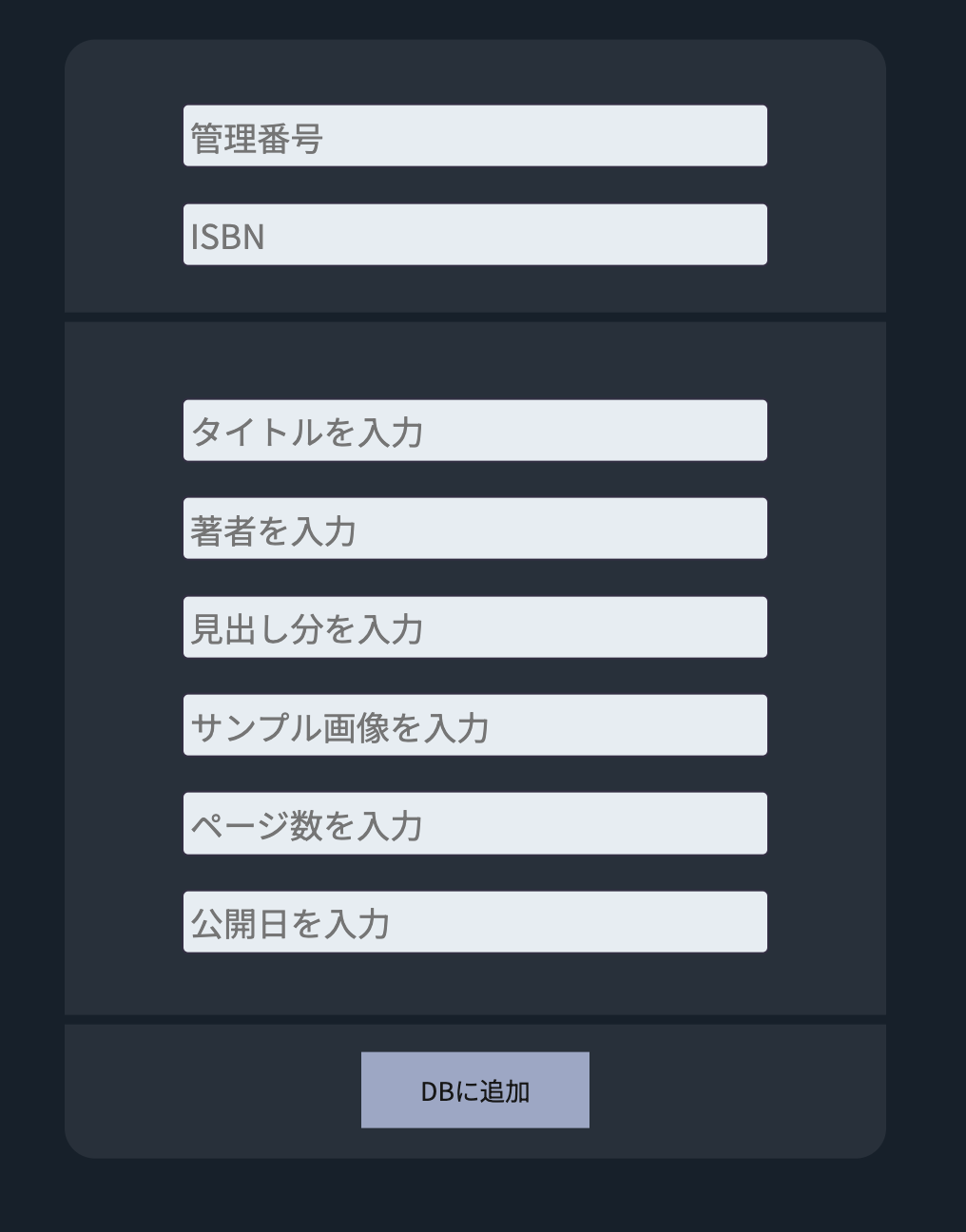Image resolution: width=966 pixels, height=1232 pixels.
Task: Click the sample image entry box
Action: 474,724
